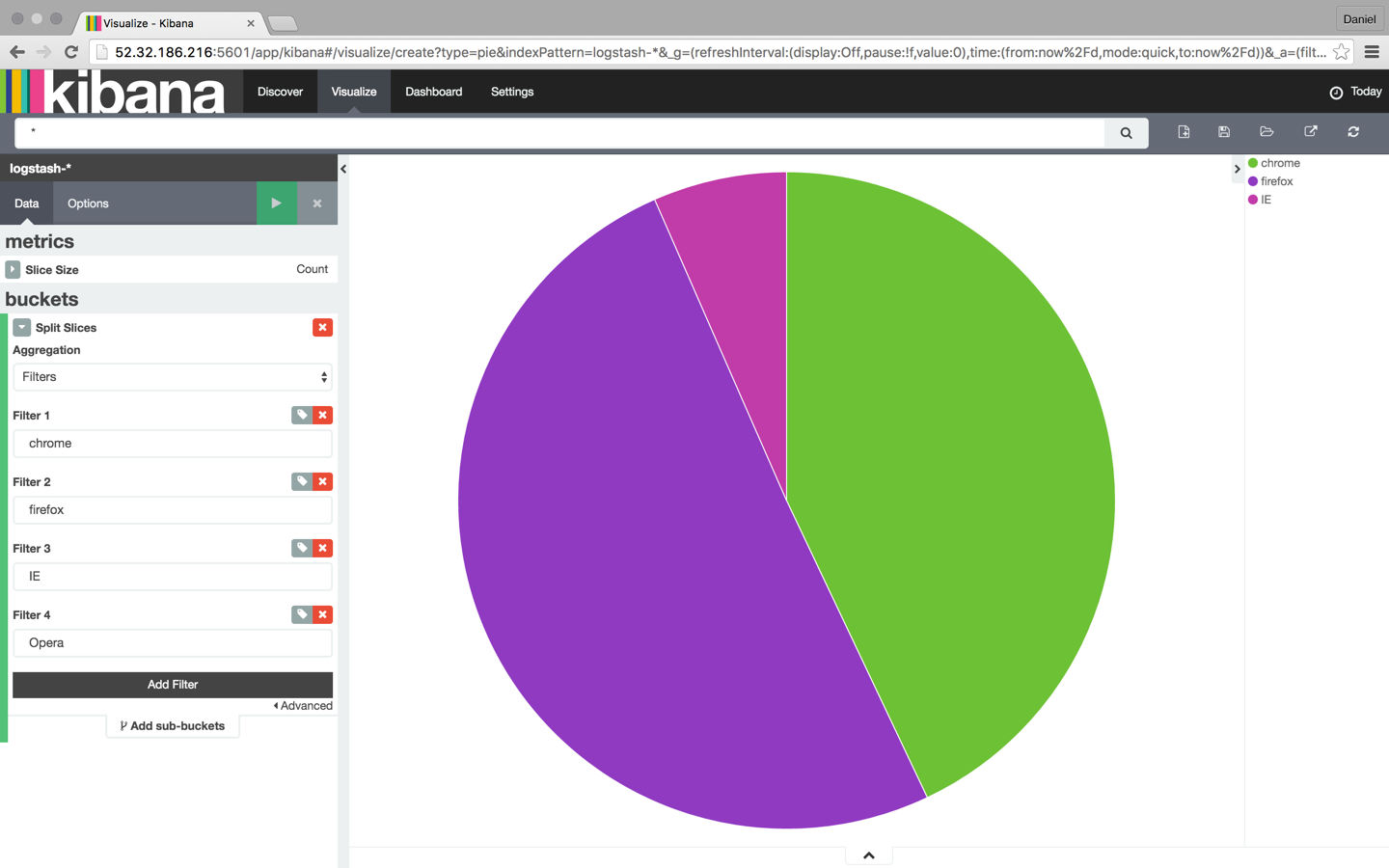Click the Count metric label
This screenshot has width=1389, height=868.
click(312, 269)
